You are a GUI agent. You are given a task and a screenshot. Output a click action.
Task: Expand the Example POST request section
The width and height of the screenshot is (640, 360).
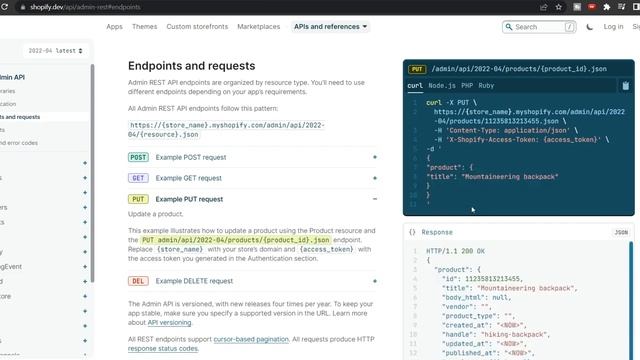(x=252, y=157)
